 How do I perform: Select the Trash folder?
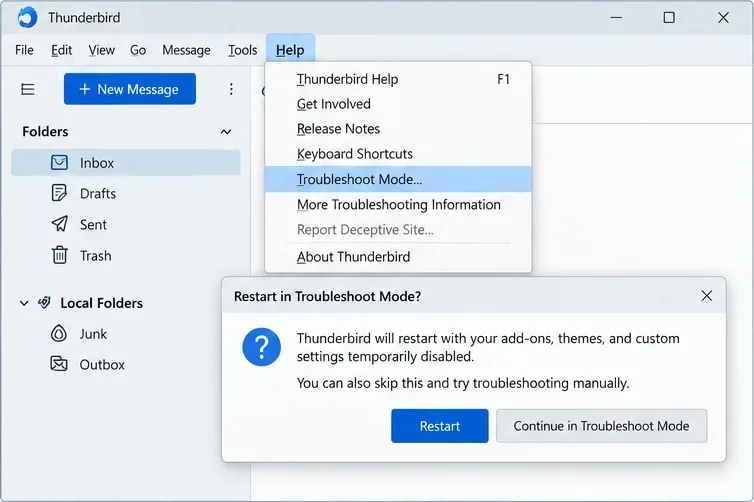tap(126, 255)
